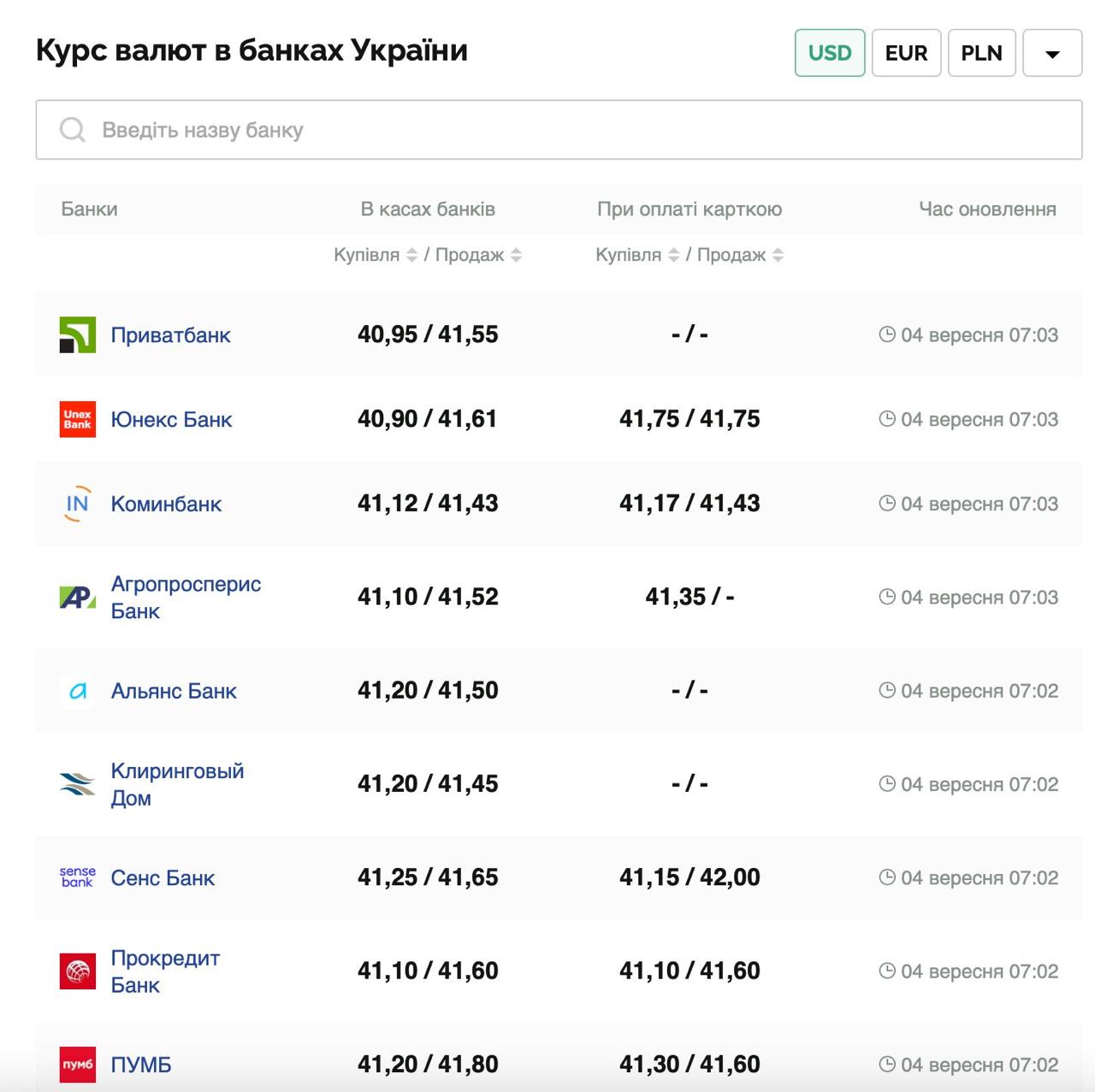Screen dimensions: 1095x1092
Task: Sort by card payment Продаж rate
Action: [778, 255]
